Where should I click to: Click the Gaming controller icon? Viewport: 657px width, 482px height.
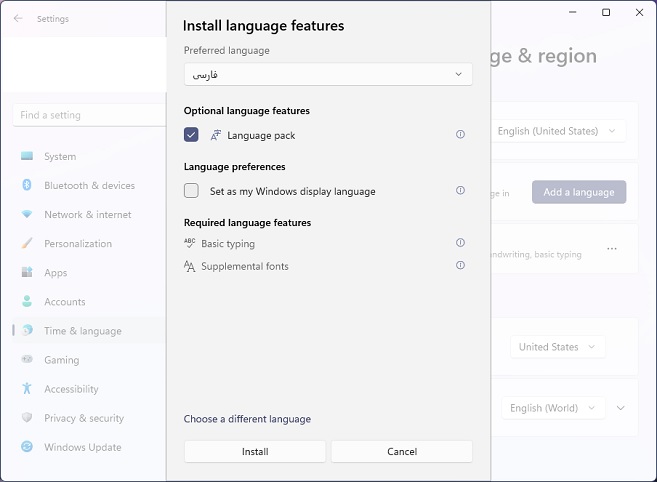coord(27,359)
